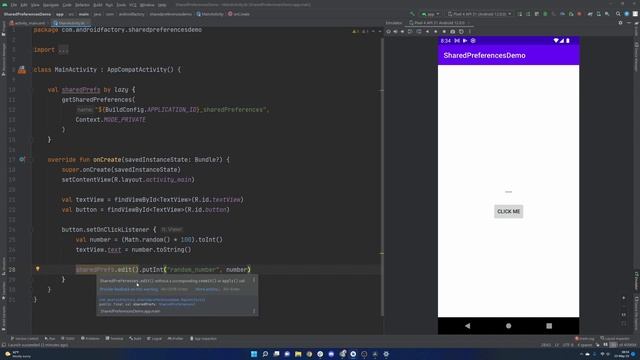Open the Build menu
Image resolution: width=640 pixels, height=360 pixels.
[98, 5]
